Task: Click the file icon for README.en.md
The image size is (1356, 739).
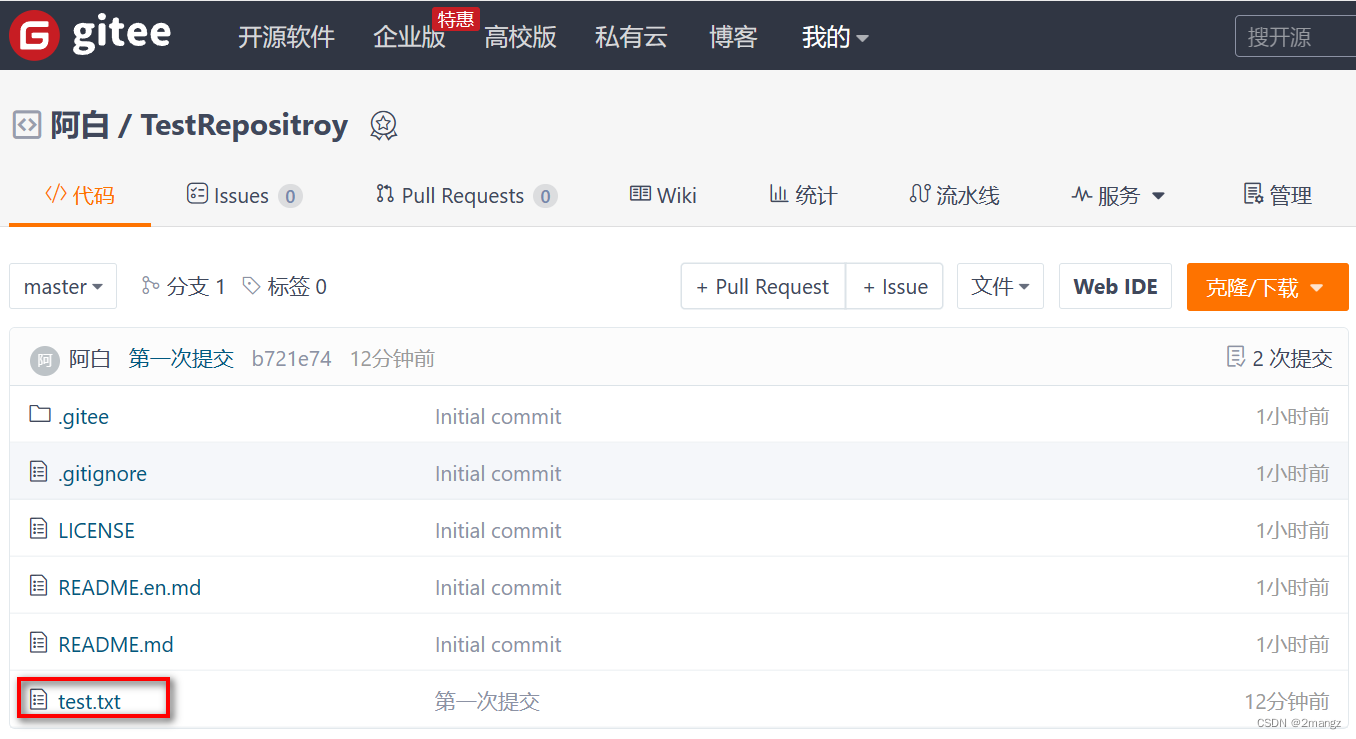Action: 39,586
